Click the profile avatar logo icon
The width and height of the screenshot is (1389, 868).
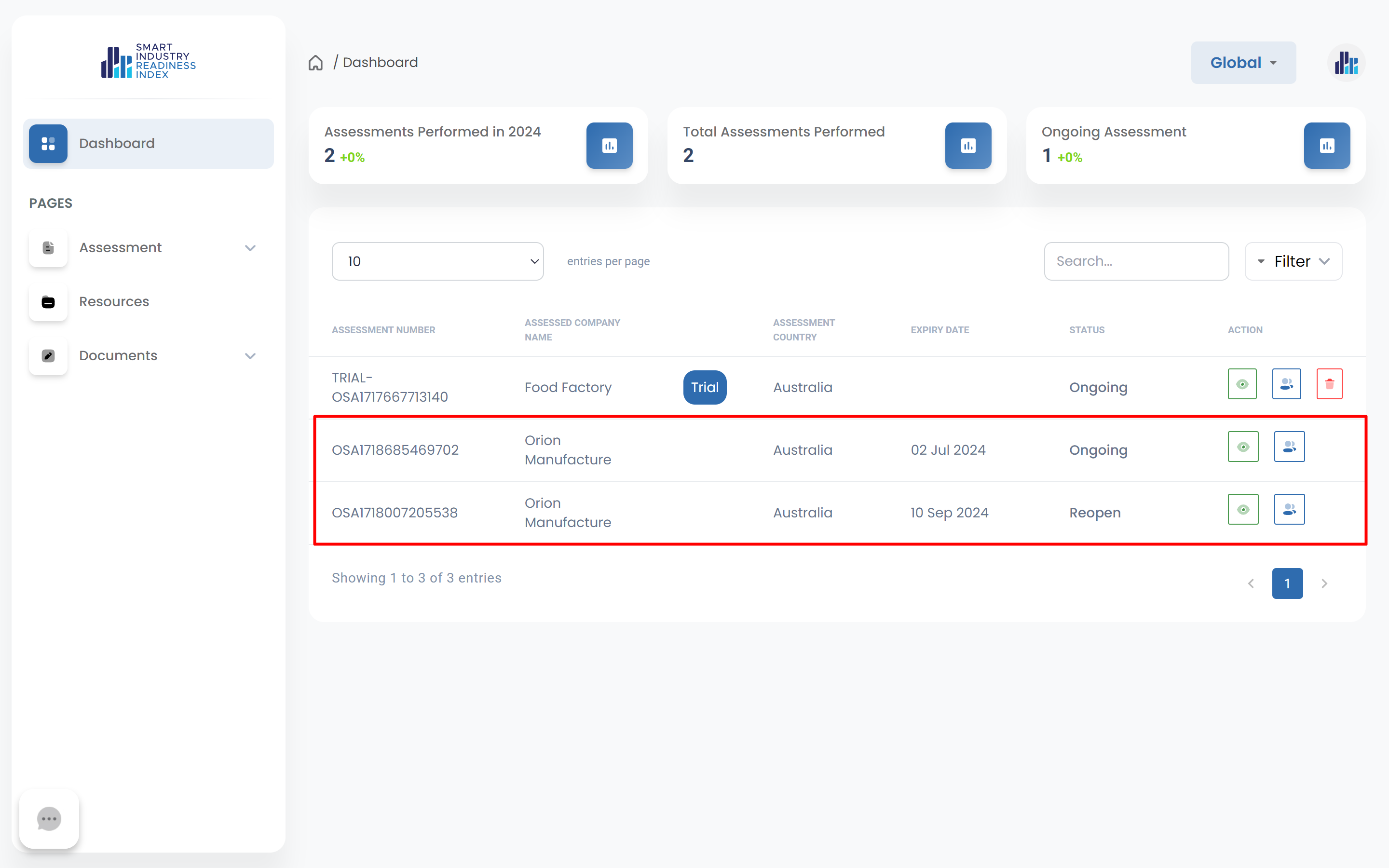tap(1346, 63)
